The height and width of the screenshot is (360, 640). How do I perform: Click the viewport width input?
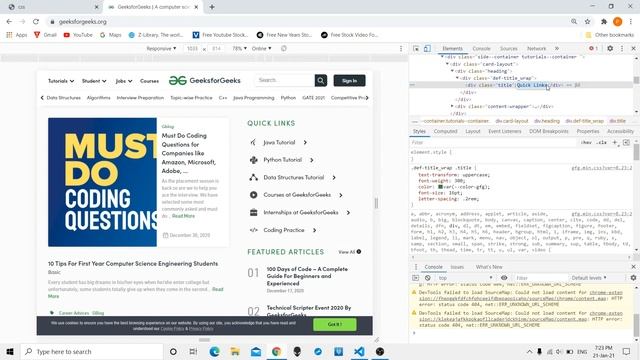coord(192,48)
